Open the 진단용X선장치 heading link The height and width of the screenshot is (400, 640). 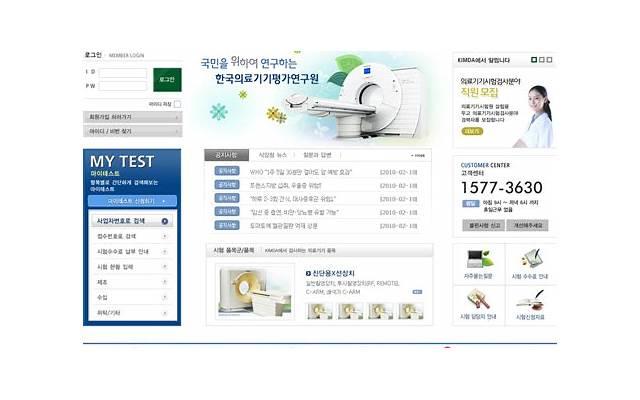pos(333,273)
